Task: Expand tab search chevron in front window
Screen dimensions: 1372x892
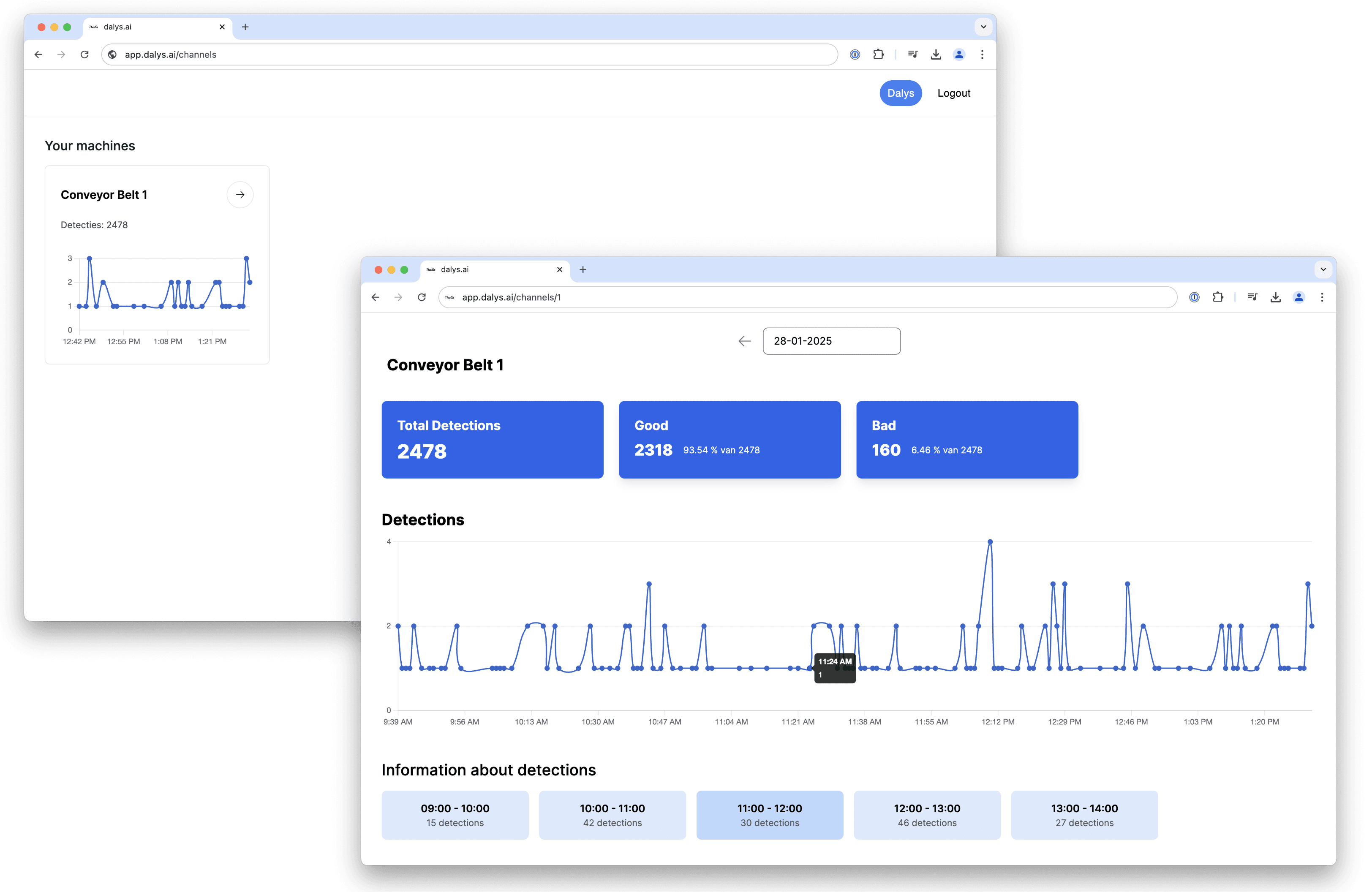Action: pyautogui.click(x=1323, y=269)
